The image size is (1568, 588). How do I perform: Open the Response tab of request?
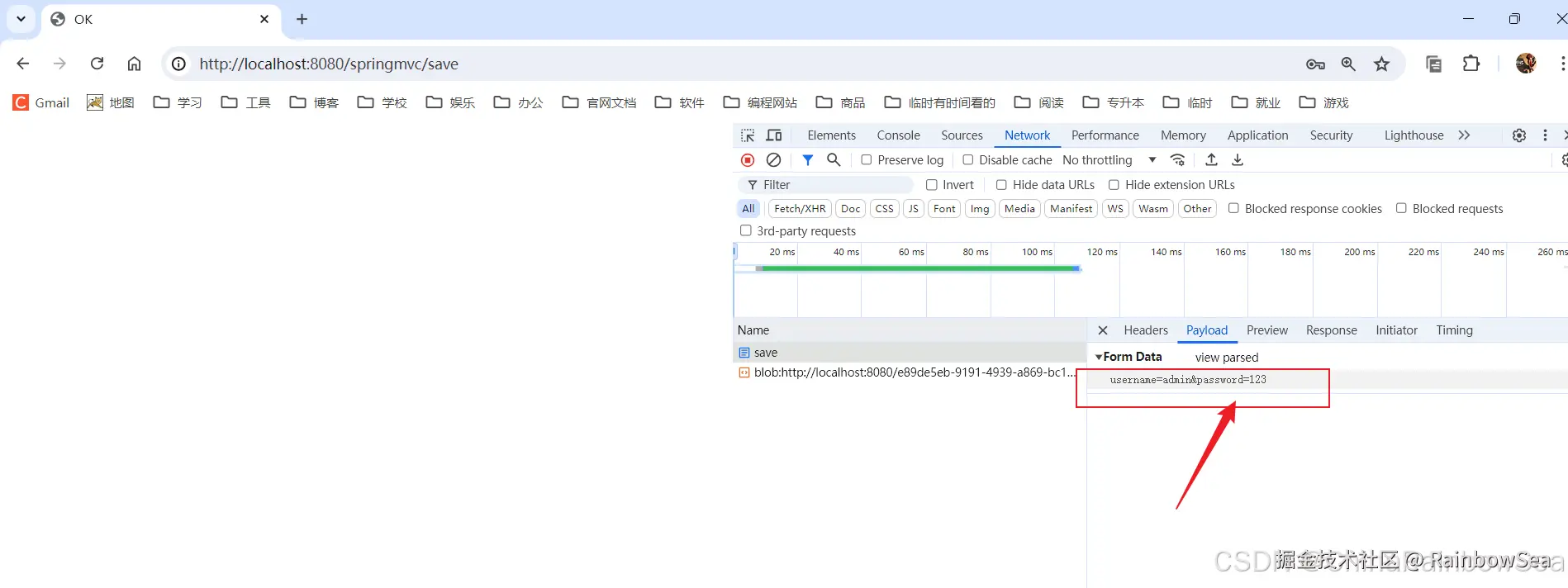1331,330
